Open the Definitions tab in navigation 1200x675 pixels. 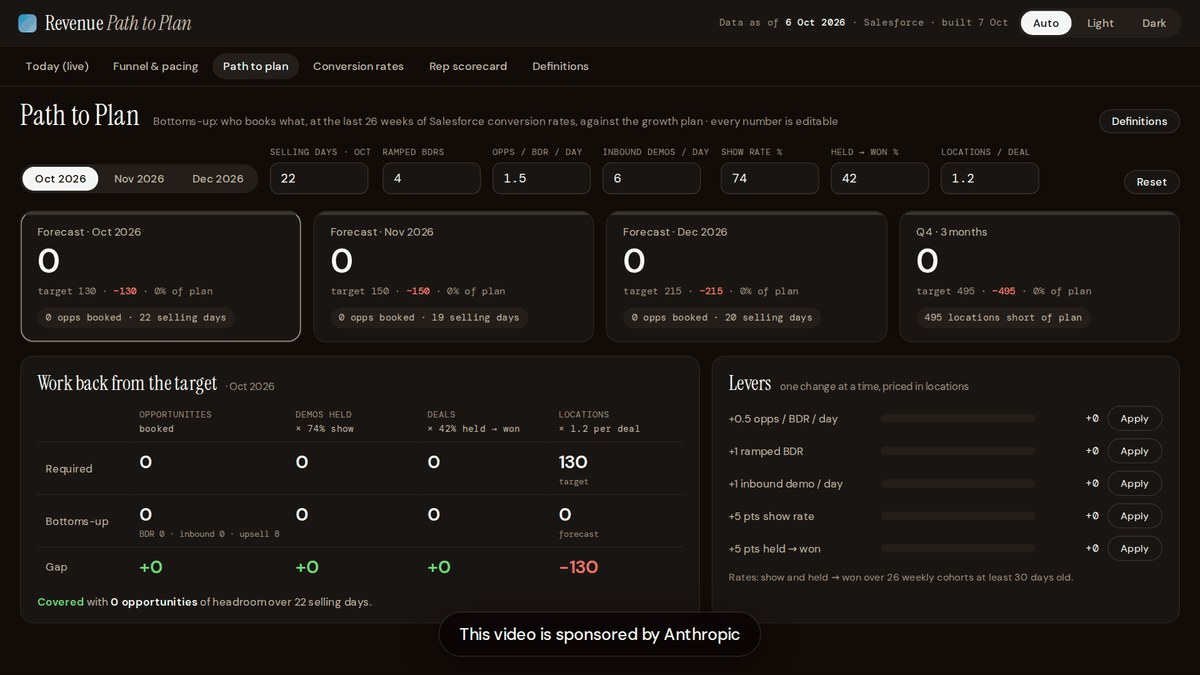[x=560, y=66]
